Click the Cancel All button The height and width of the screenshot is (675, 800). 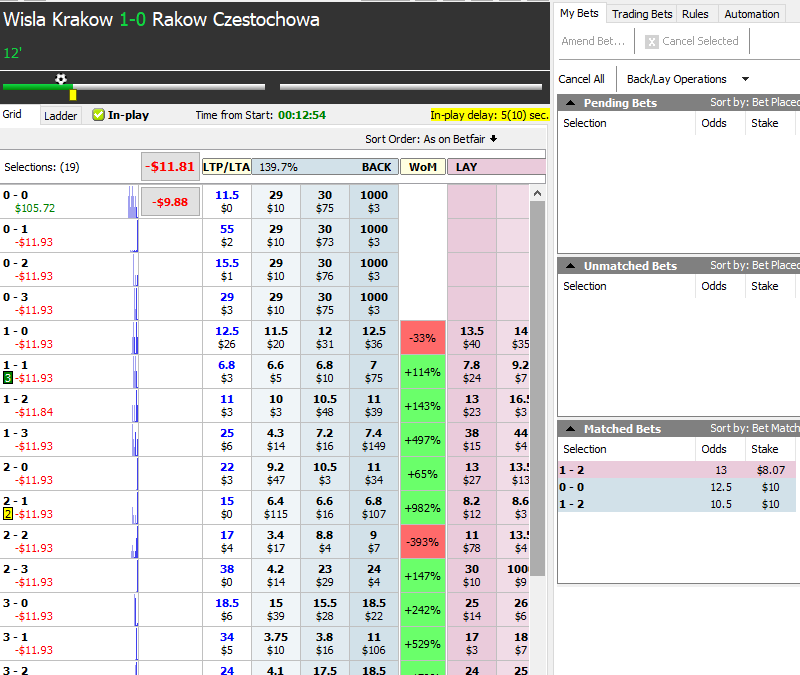[581, 79]
